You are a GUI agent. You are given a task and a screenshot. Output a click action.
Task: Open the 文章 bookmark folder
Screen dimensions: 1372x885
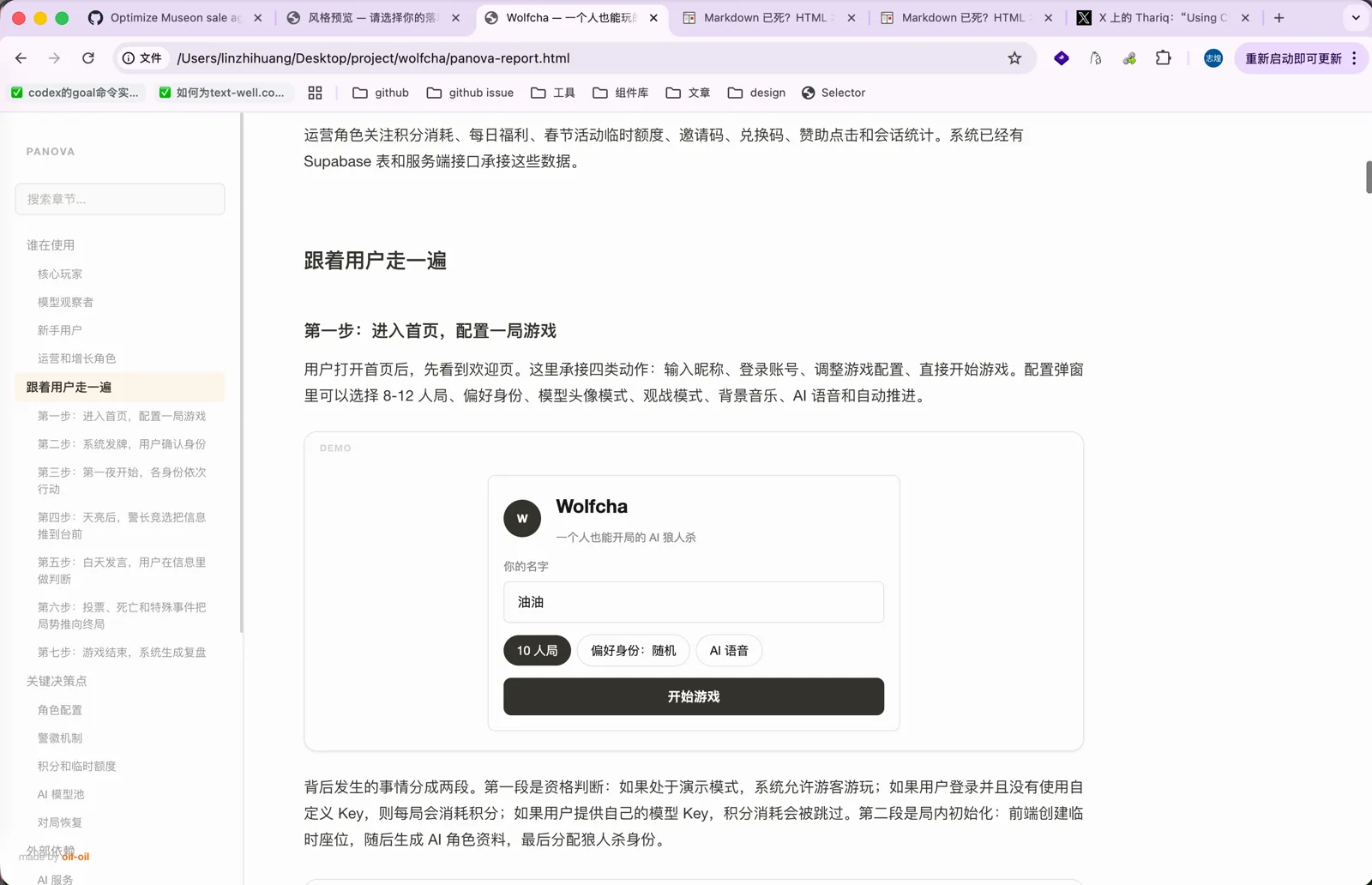click(x=688, y=93)
